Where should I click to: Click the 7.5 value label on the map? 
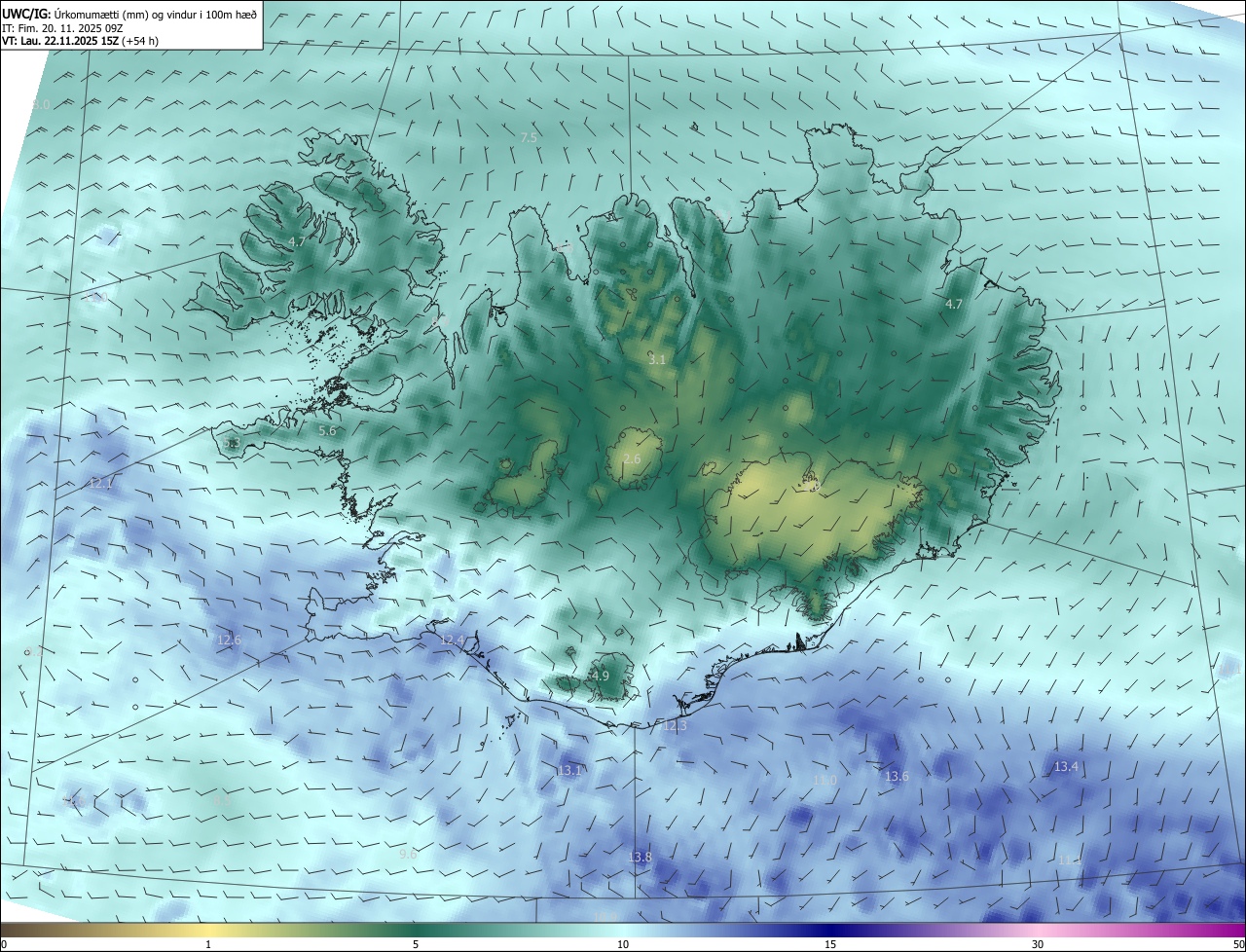pyautogui.click(x=529, y=138)
